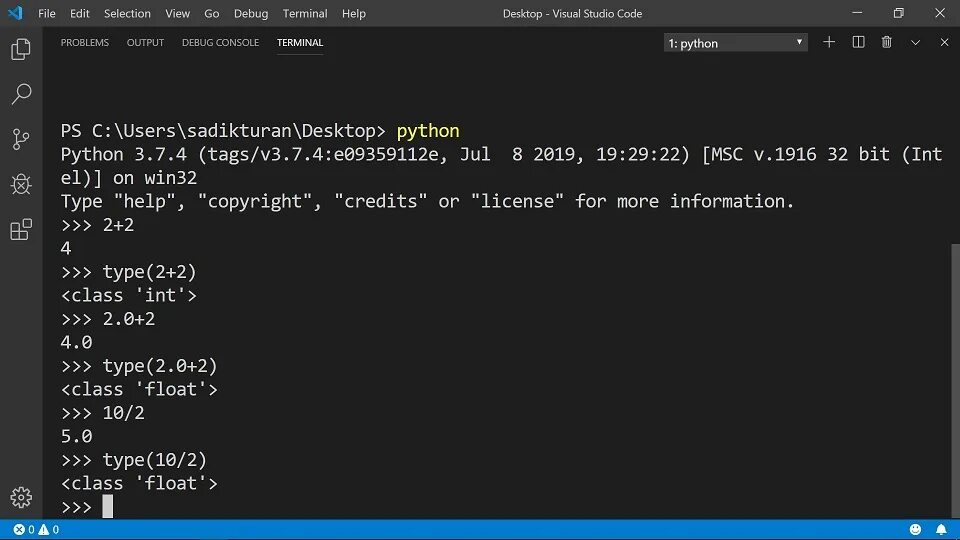The image size is (960, 540).
Task: Open the Debug view bug icon
Action: coord(21,184)
